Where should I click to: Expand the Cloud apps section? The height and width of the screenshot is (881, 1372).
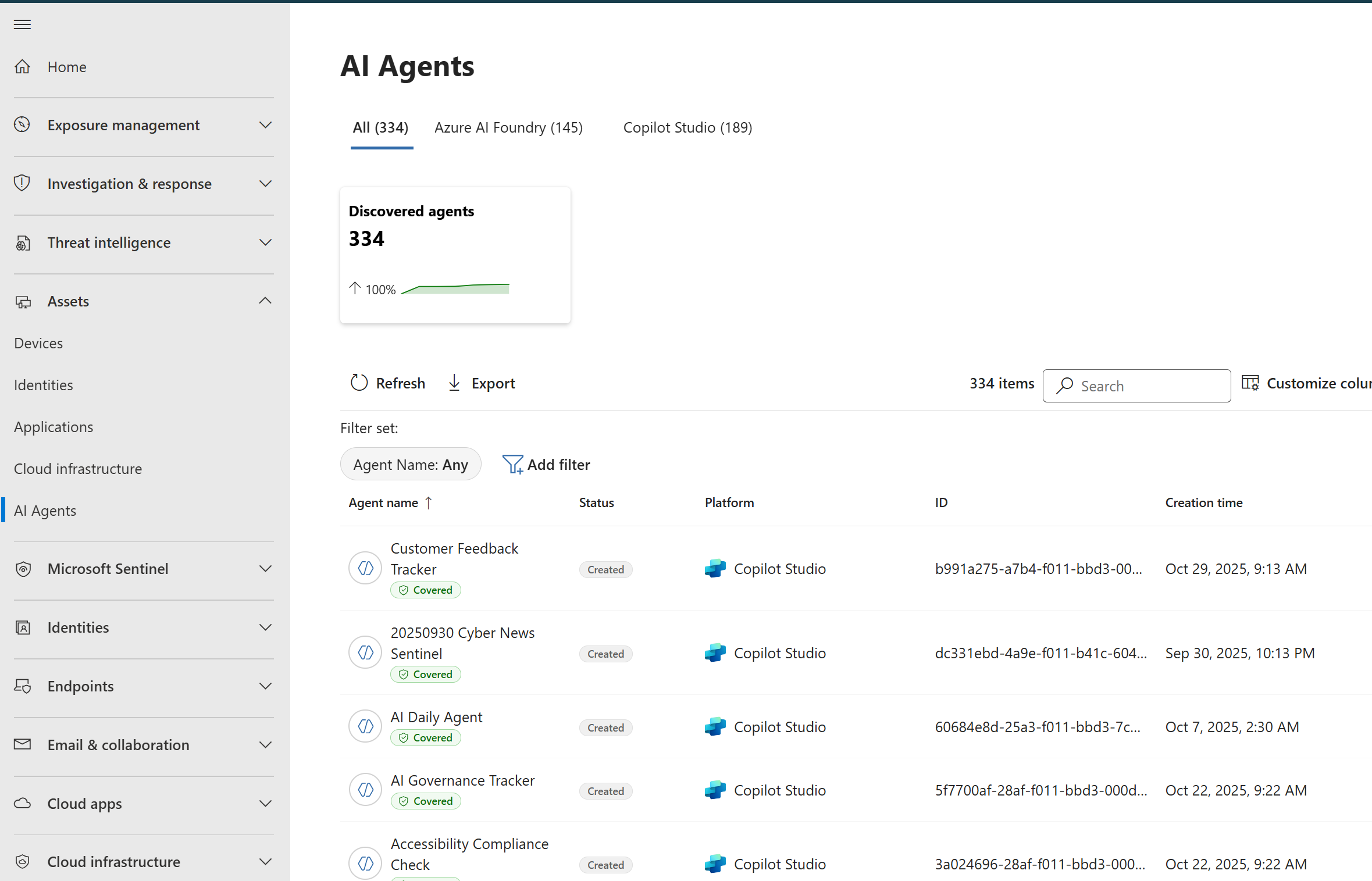pos(265,803)
